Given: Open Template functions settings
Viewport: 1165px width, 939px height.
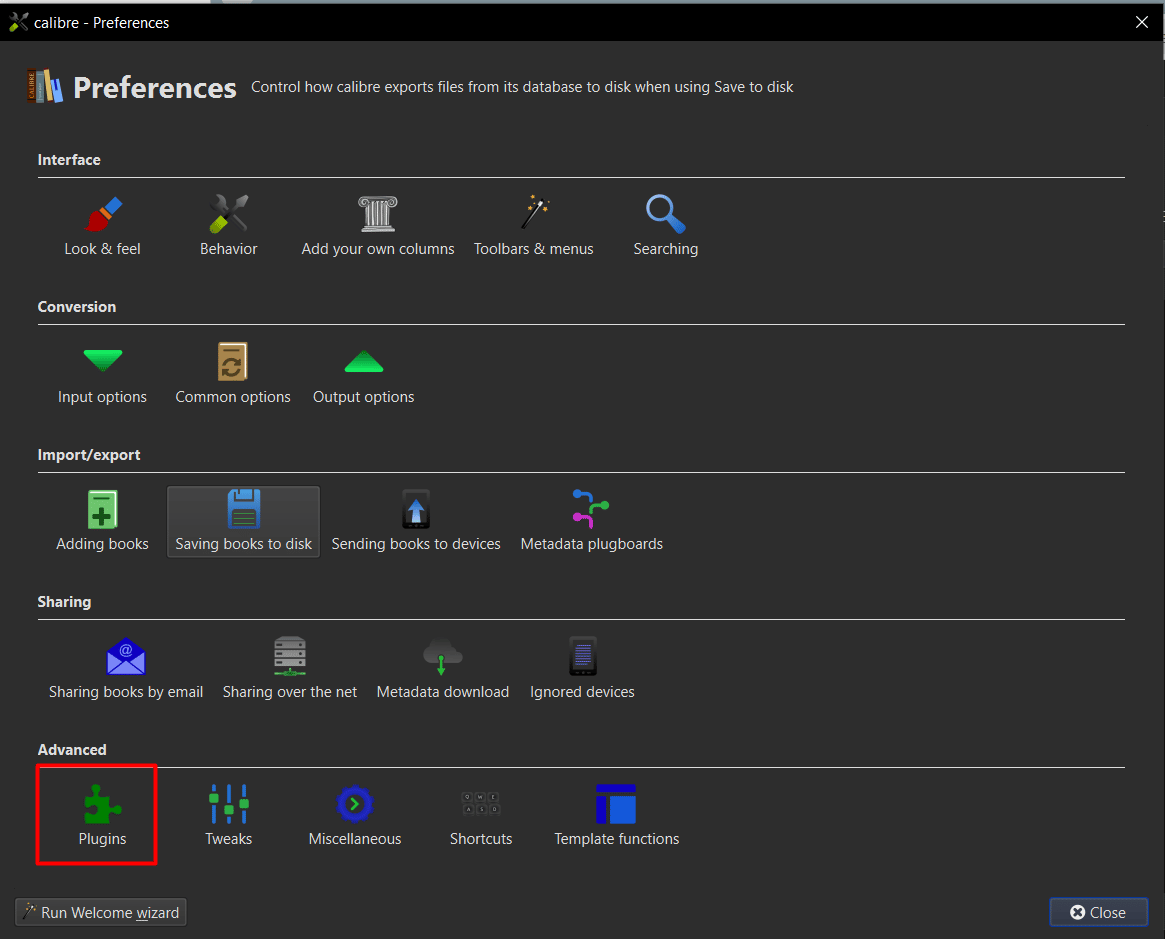Looking at the screenshot, I should [616, 816].
